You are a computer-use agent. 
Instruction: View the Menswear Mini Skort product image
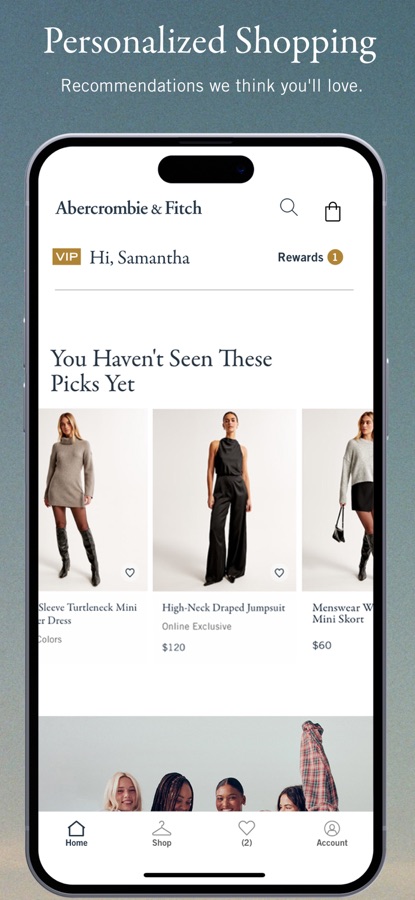coord(338,500)
